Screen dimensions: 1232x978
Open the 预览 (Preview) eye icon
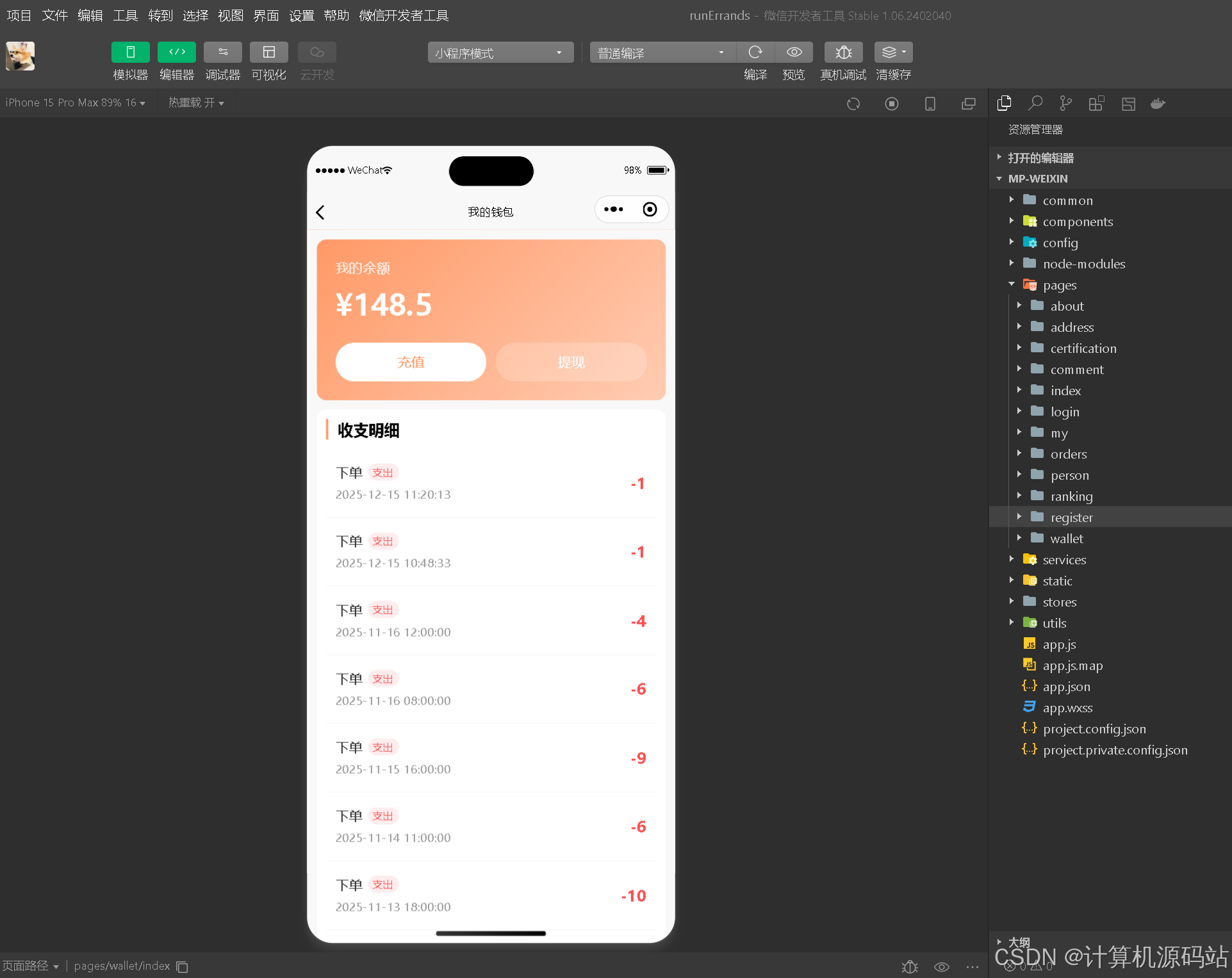pyautogui.click(x=793, y=53)
